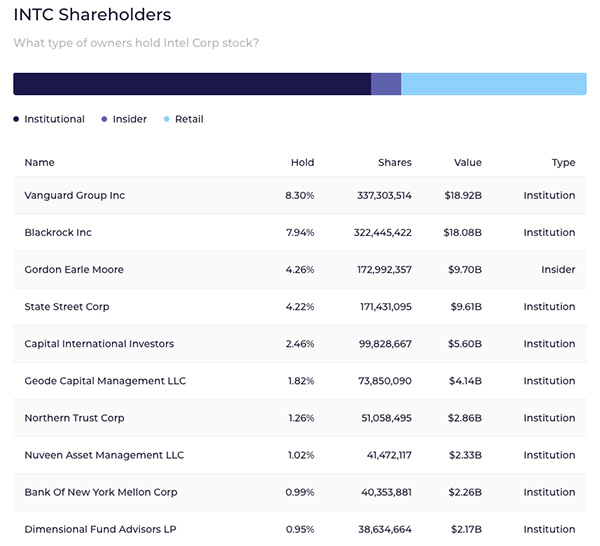This screenshot has height=546, width=600.
Task: Click the Value column header
Action: click(468, 162)
